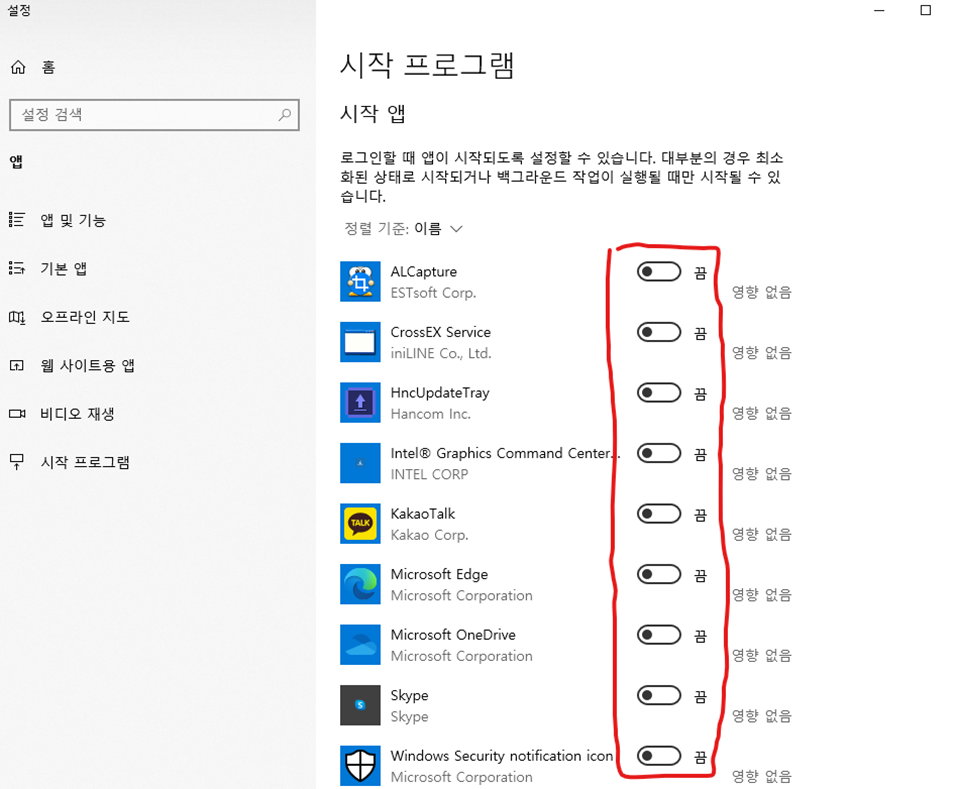Open 웹 사이트용 앱 settings page

87,365
